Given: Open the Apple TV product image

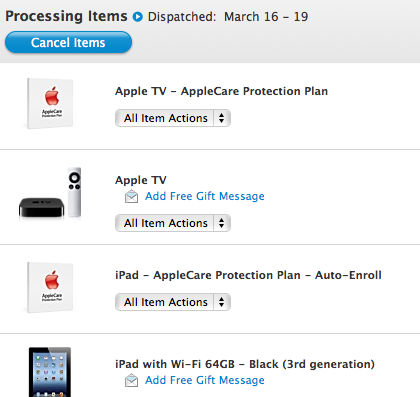Looking at the screenshot, I should pyautogui.click(x=50, y=193).
